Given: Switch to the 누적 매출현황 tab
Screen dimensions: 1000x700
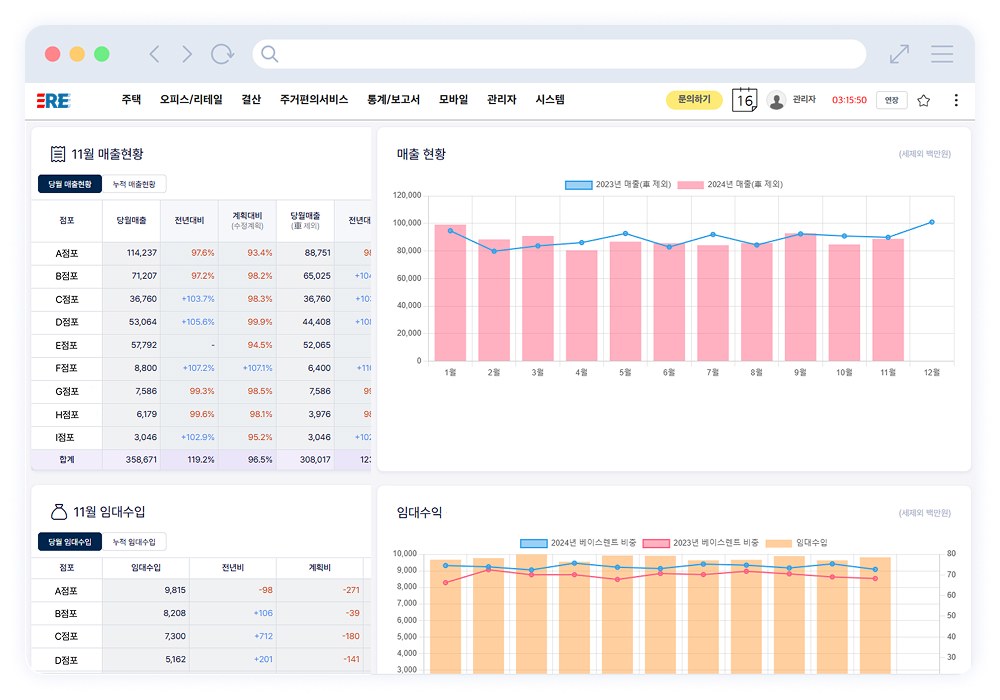Looking at the screenshot, I should point(134,184).
